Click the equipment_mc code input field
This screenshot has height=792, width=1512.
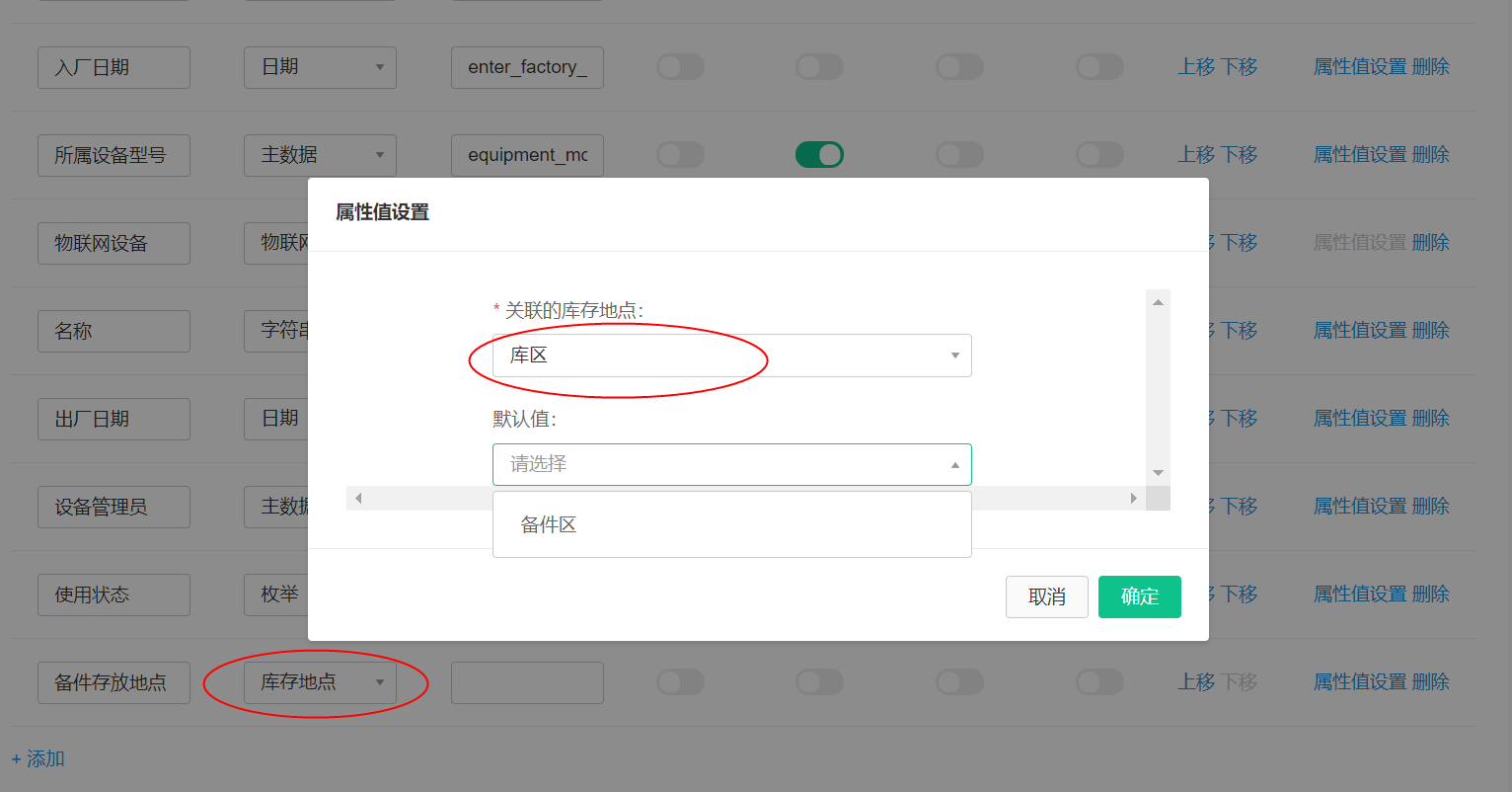tap(527, 155)
